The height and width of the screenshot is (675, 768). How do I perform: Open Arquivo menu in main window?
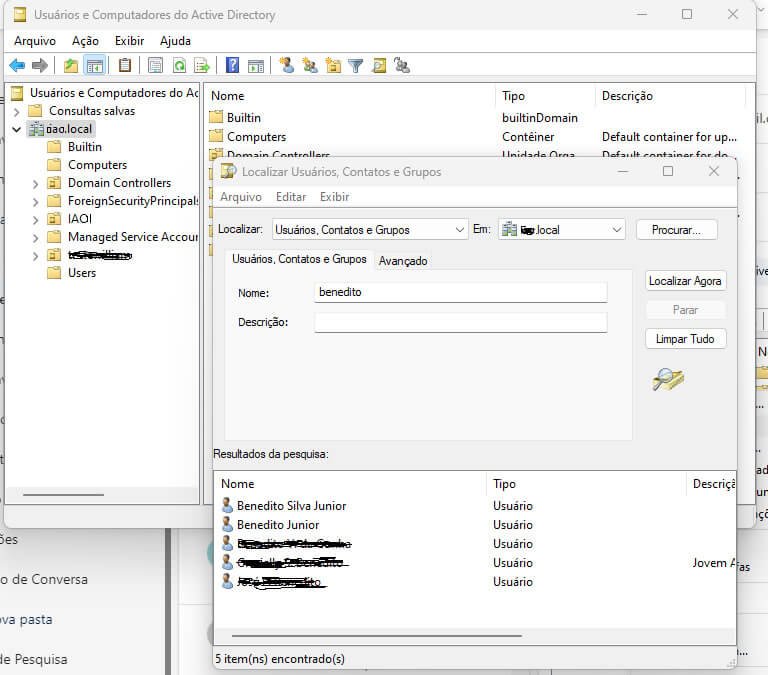point(35,41)
